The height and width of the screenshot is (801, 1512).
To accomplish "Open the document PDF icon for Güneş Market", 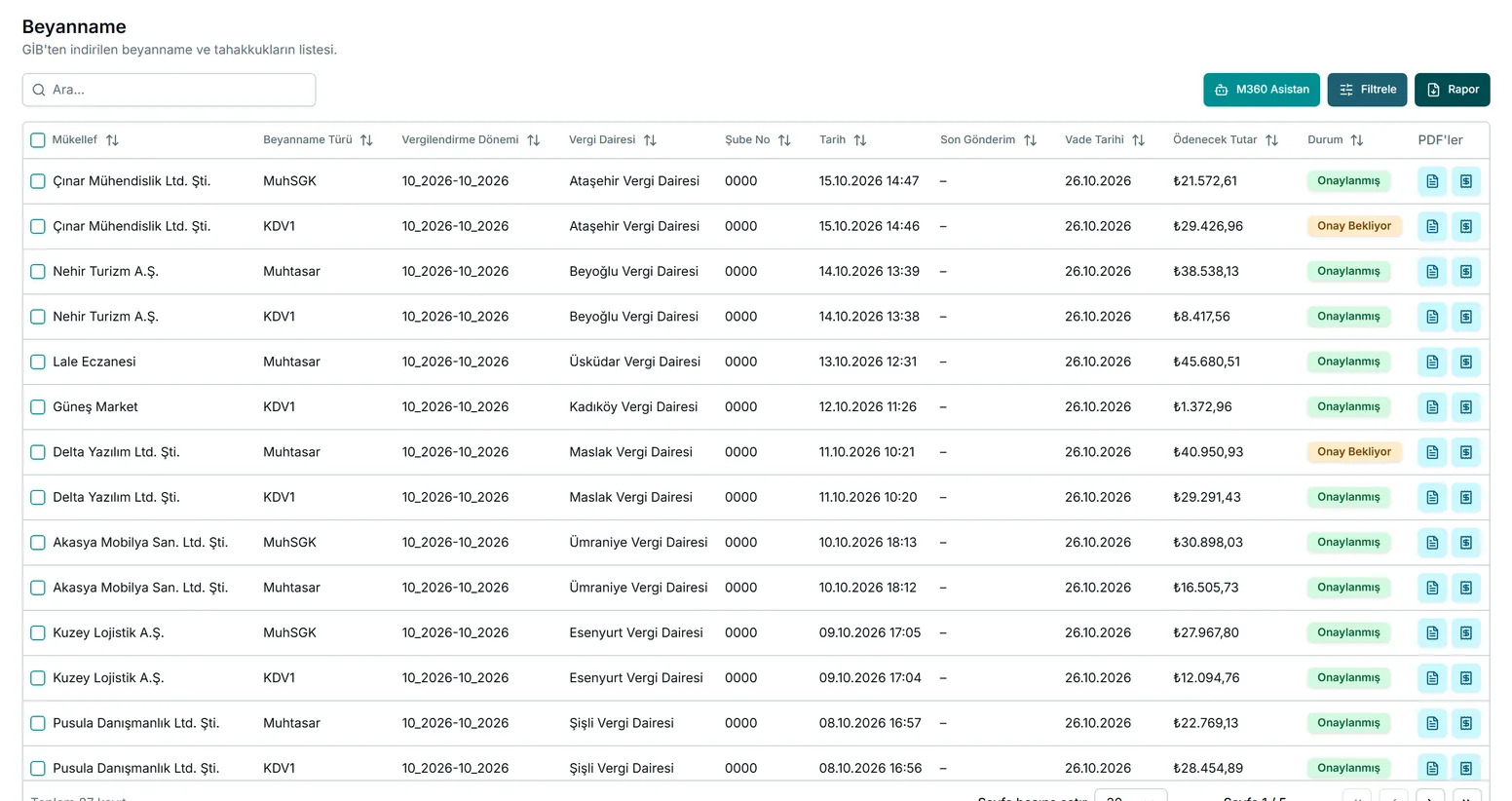I will (1432, 407).
